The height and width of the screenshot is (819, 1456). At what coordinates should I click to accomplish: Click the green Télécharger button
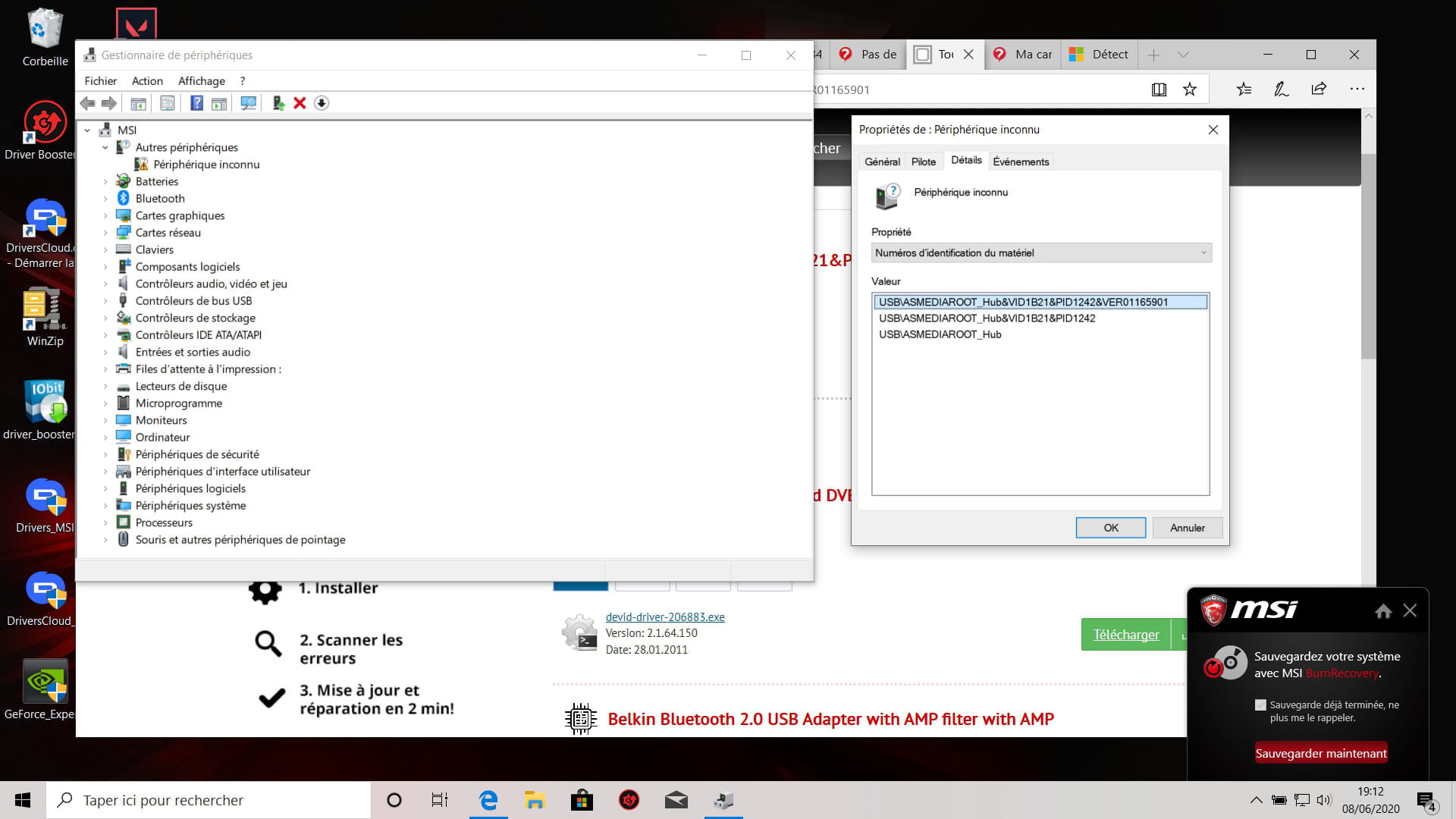(x=1126, y=635)
